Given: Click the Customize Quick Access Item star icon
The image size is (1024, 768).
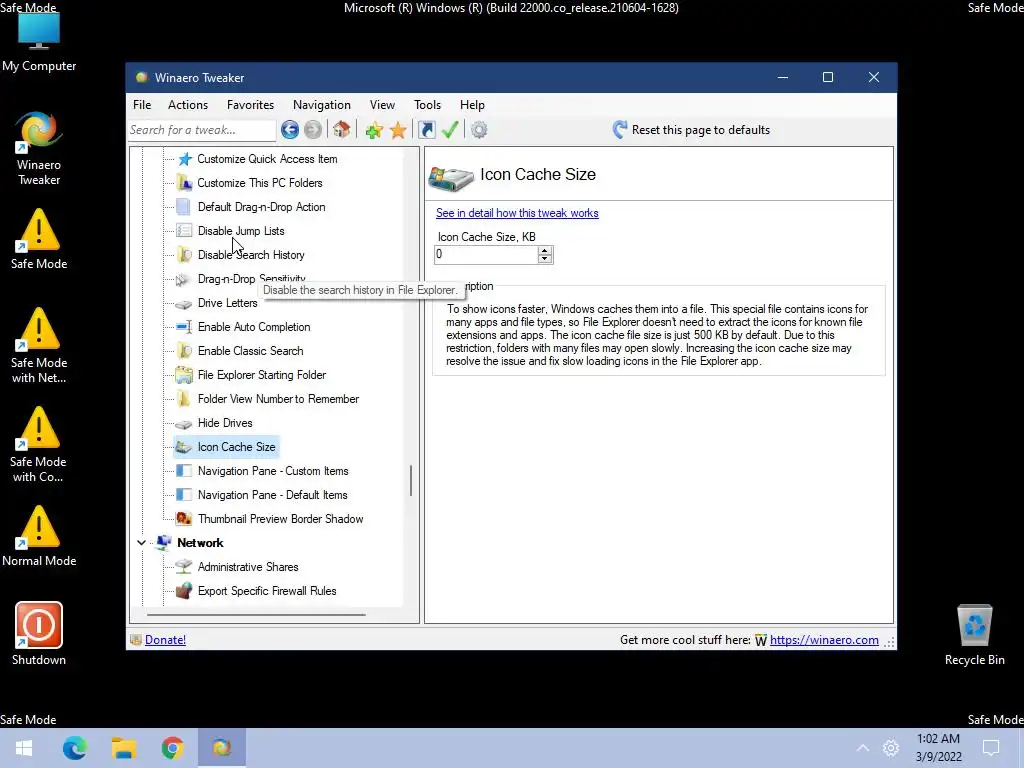Looking at the screenshot, I should coord(185,159).
